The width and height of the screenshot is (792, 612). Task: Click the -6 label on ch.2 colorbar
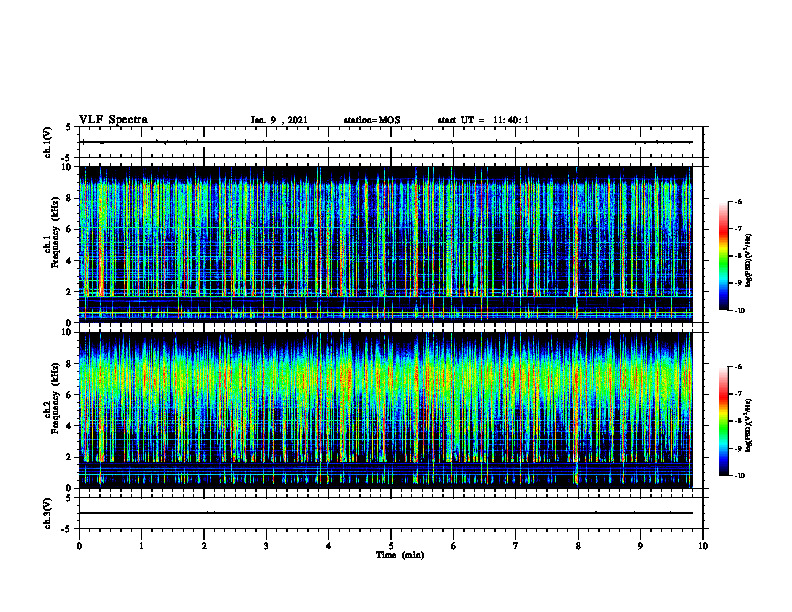tap(738, 367)
